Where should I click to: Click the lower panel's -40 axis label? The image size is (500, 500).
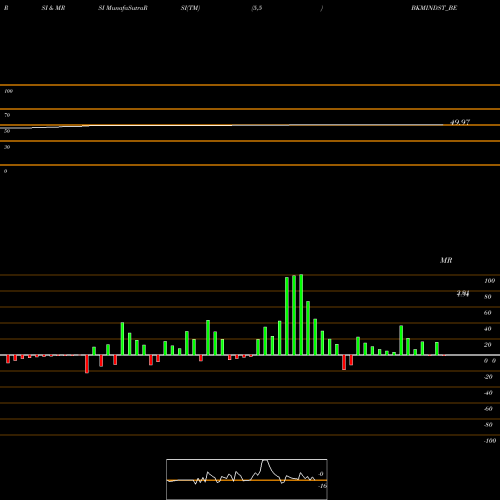[x=488, y=393]
